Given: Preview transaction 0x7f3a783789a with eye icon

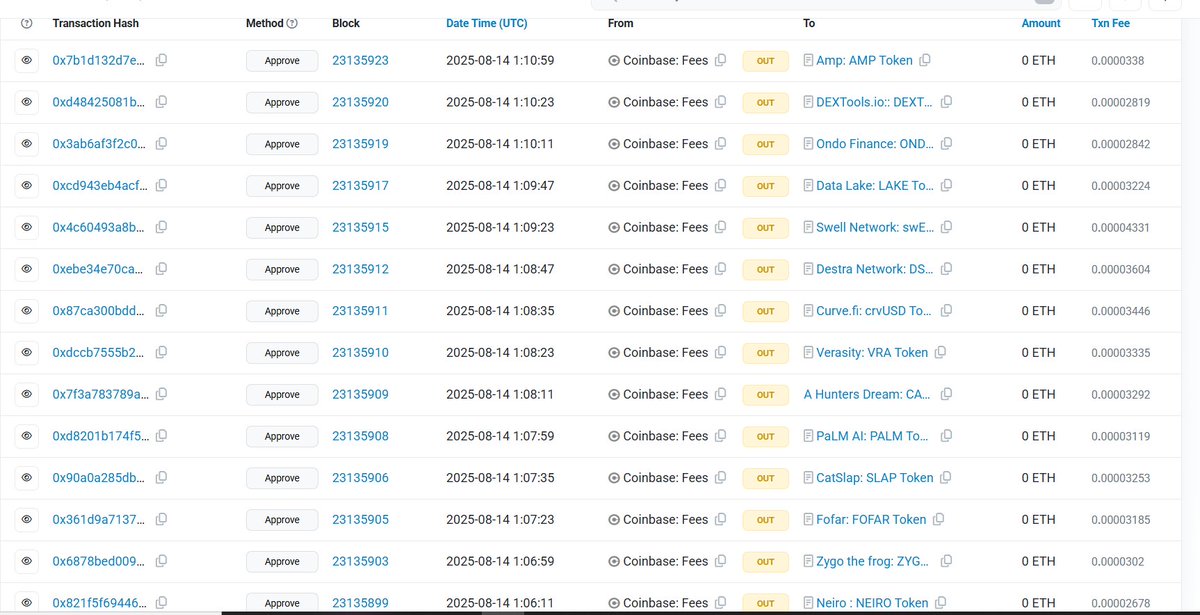Looking at the screenshot, I should pyautogui.click(x=27, y=395).
